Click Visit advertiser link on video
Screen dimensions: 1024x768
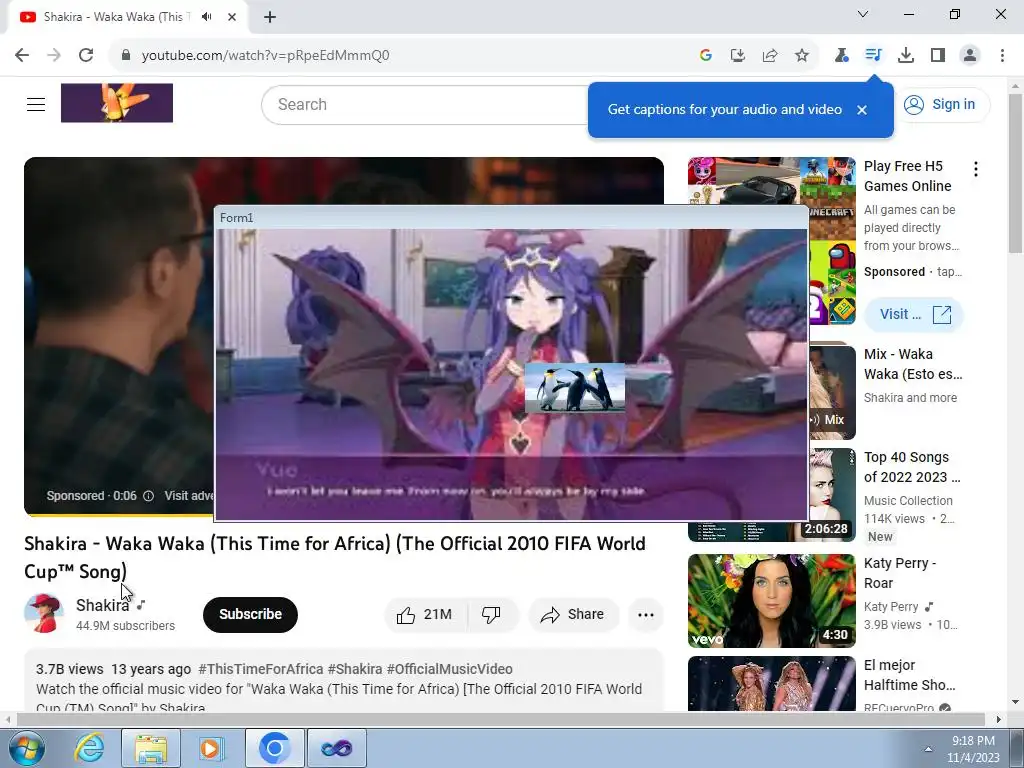point(189,496)
